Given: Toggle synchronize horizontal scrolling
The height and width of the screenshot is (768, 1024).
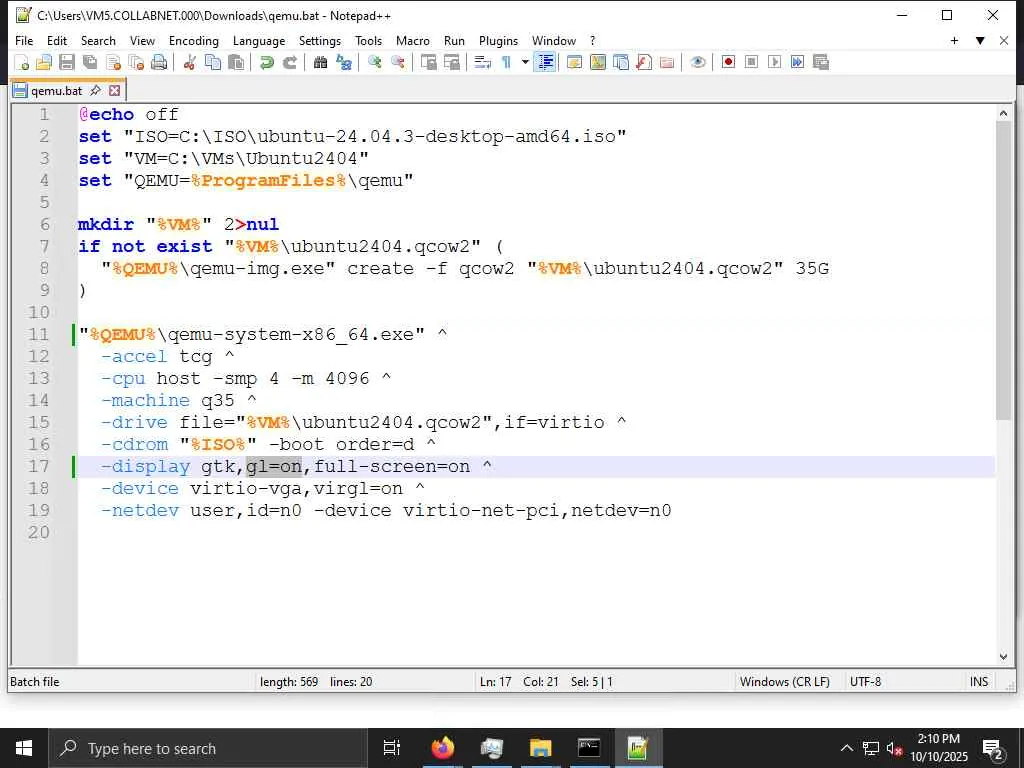Looking at the screenshot, I should pos(451,62).
